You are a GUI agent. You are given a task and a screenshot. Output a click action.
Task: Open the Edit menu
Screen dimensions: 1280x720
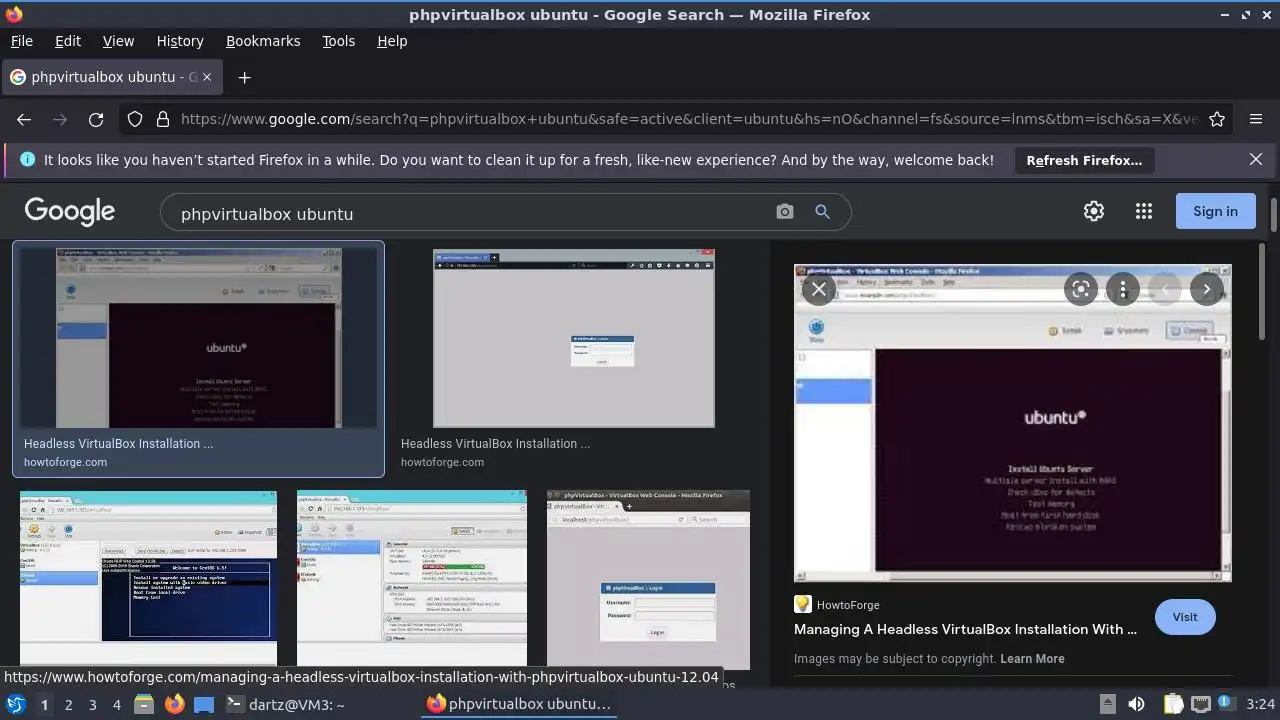[x=68, y=41]
